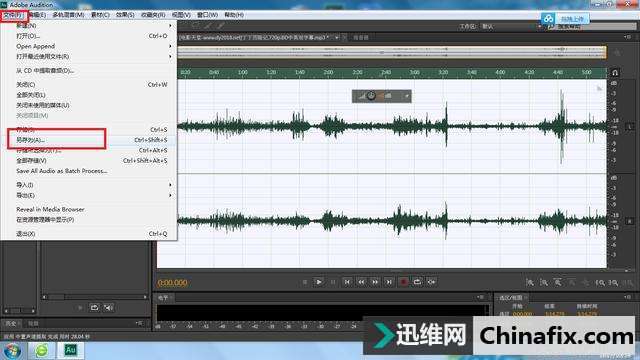
Task: Click the headphones icon beside the time ruler
Action: coord(615,73)
